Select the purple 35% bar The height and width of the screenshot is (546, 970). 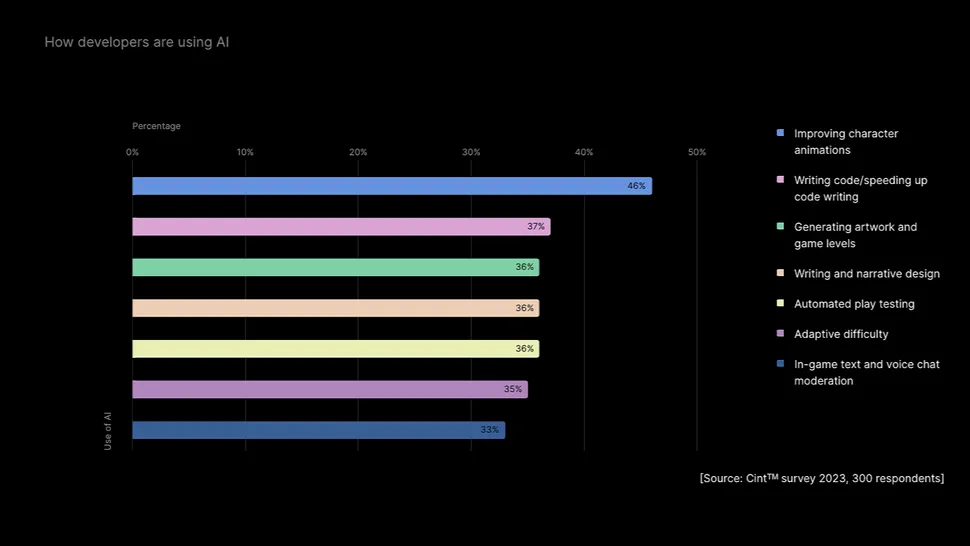330,390
